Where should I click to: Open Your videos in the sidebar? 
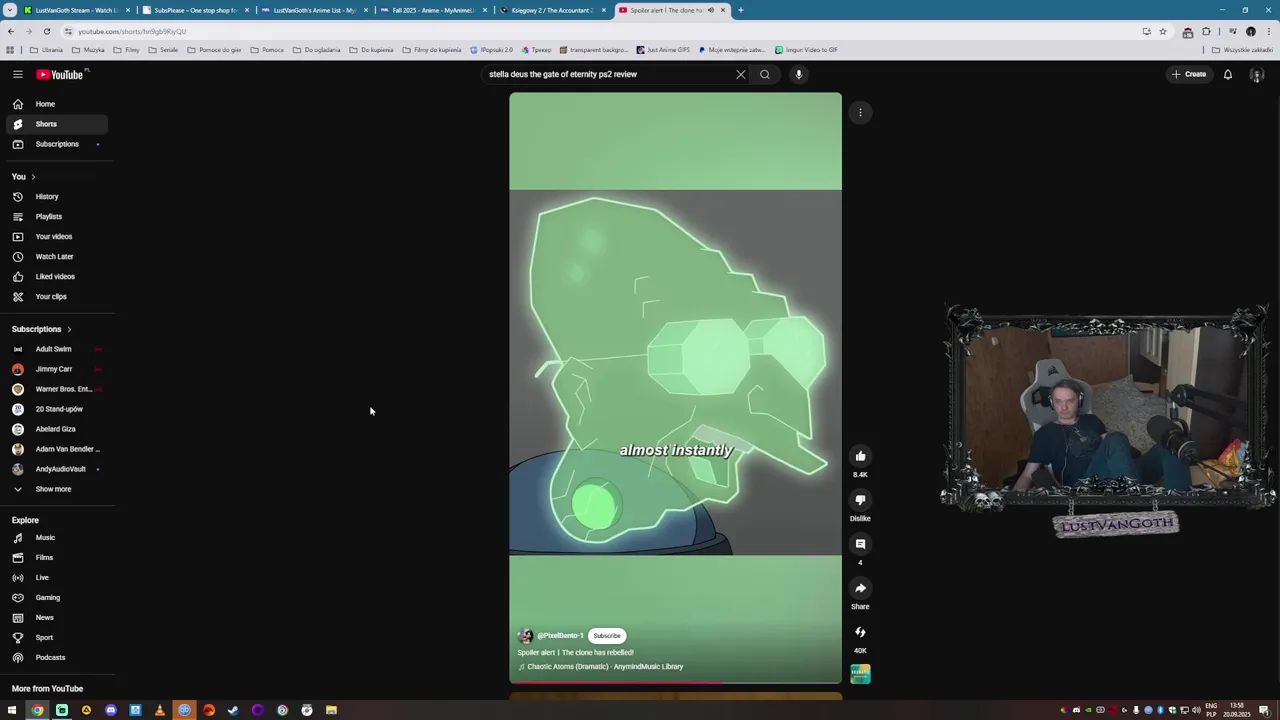pyautogui.click(x=56, y=237)
